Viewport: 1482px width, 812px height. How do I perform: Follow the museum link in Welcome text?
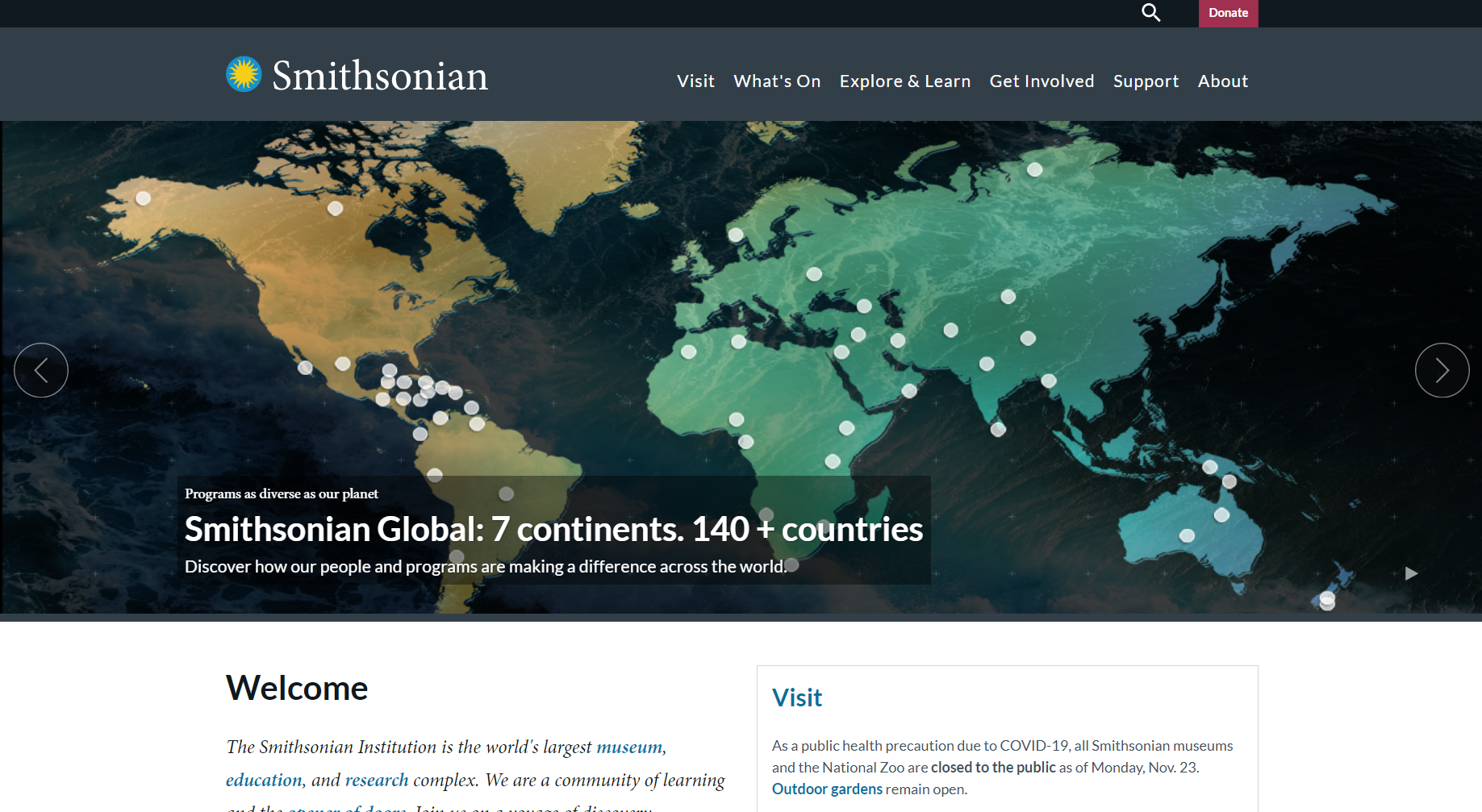click(x=629, y=747)
